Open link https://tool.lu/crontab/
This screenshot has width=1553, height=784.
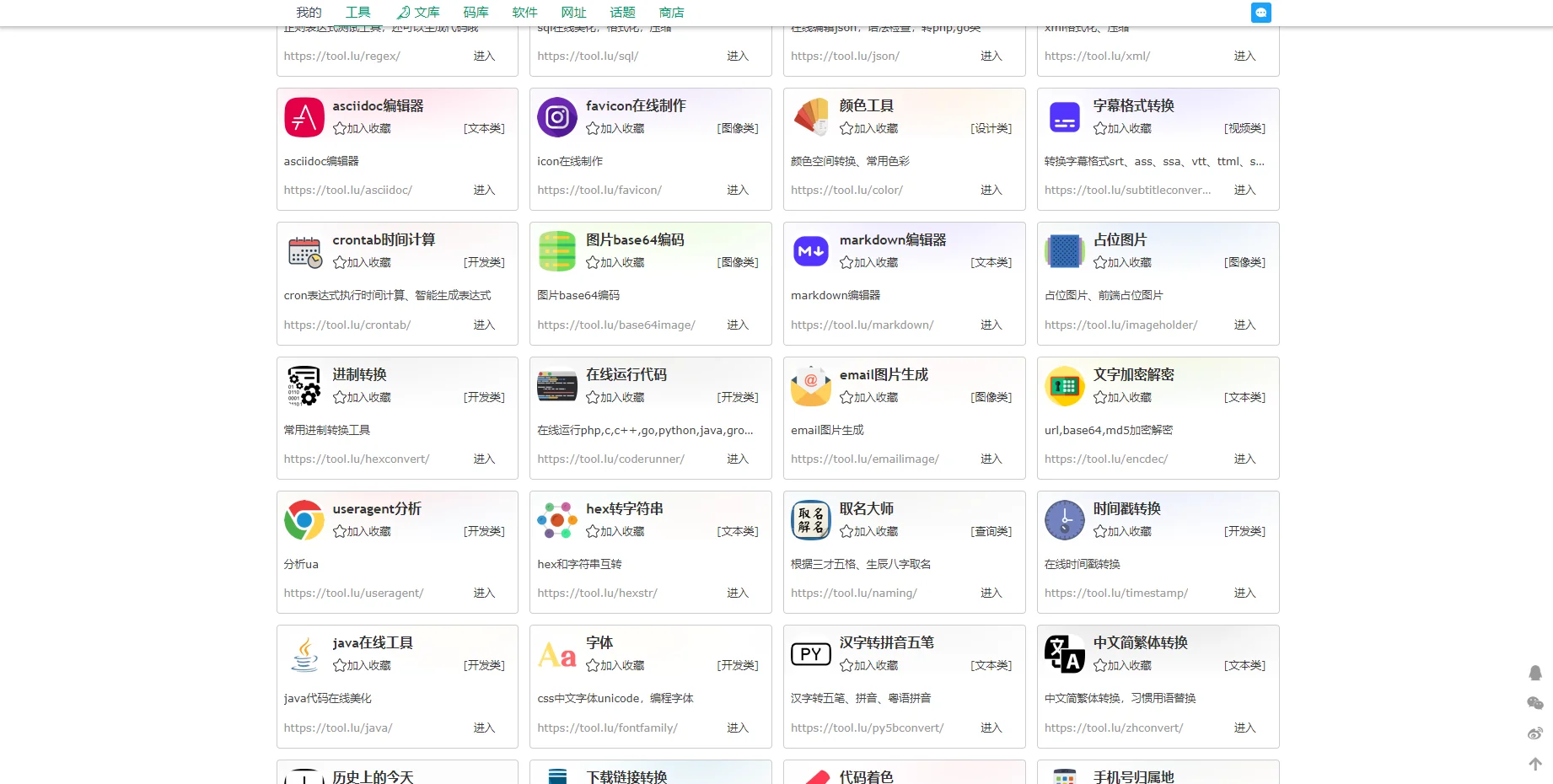pos(347,325)
